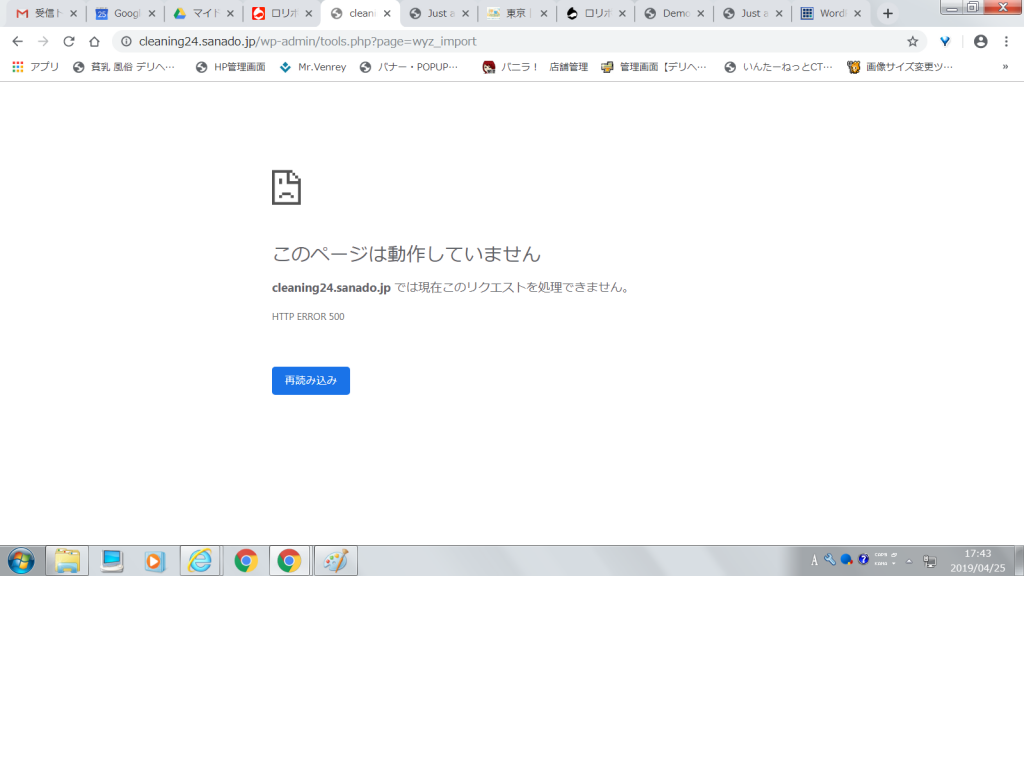Open the KANA dropdown in the language bar

coord(893,564)
